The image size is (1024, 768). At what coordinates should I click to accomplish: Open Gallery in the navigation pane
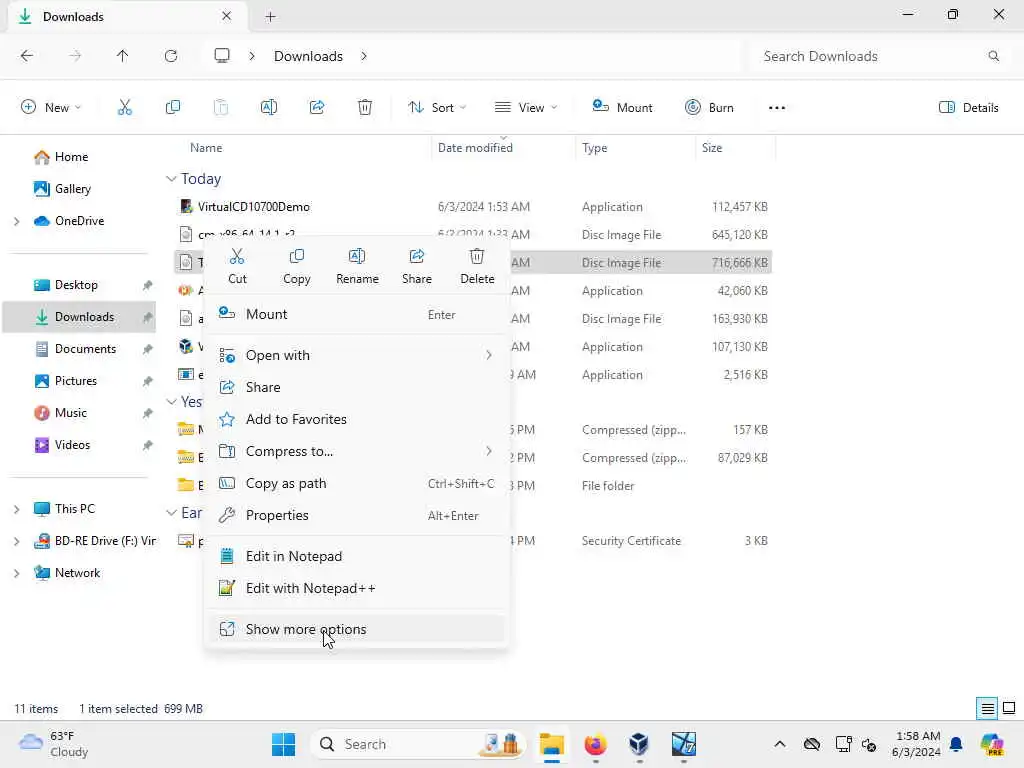(x=72, y=189)
